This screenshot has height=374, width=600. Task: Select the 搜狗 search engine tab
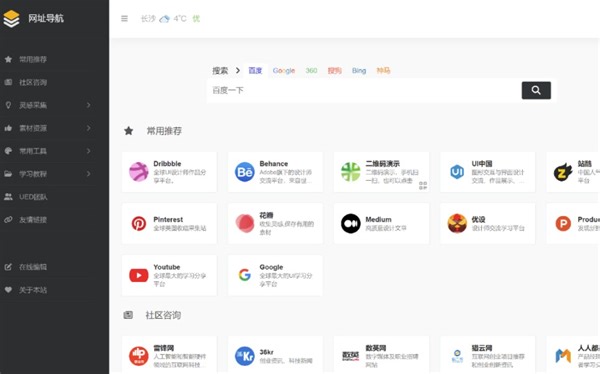click(x=334, y=70)
